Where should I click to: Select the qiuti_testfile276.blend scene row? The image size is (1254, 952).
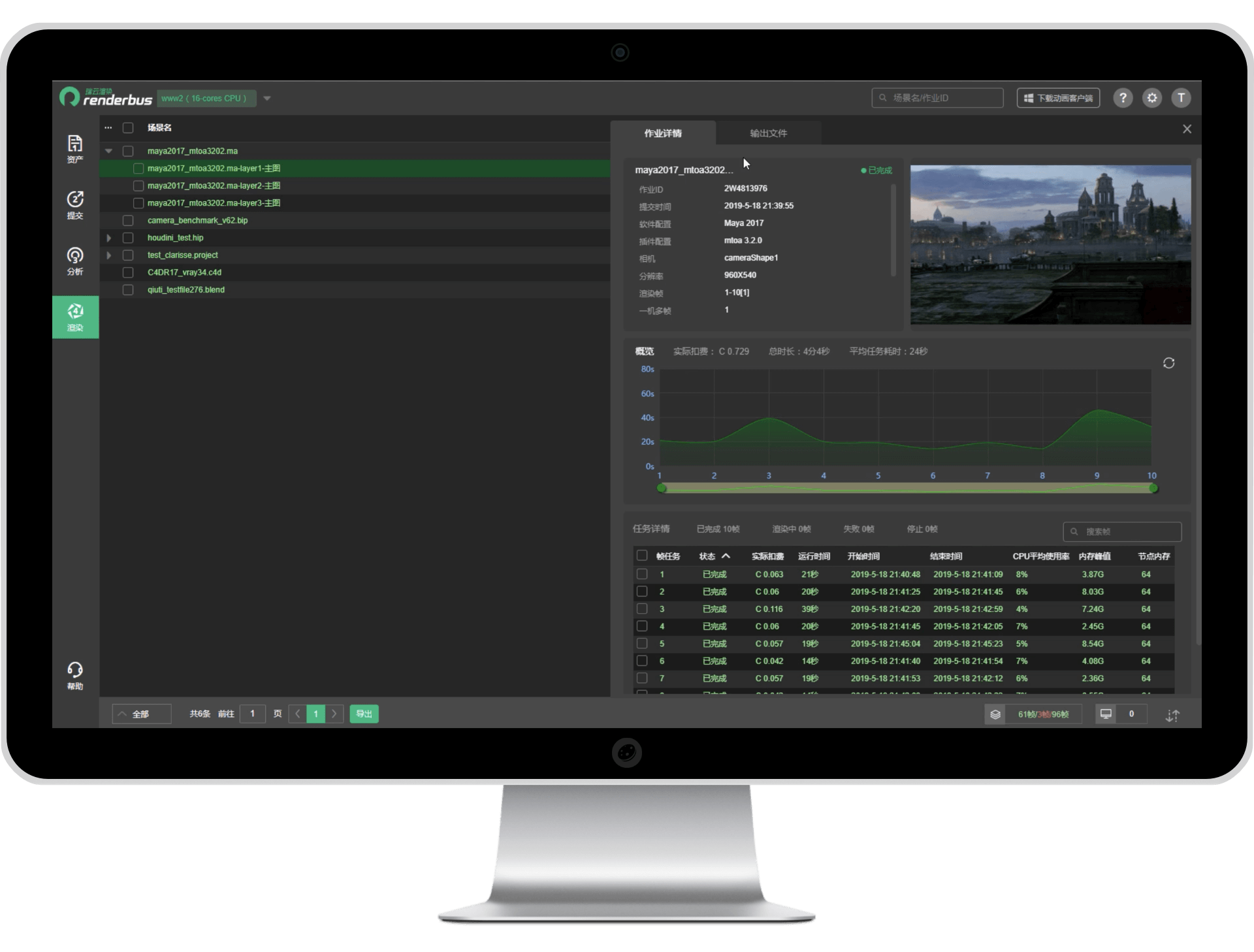[x=355, y=290]
